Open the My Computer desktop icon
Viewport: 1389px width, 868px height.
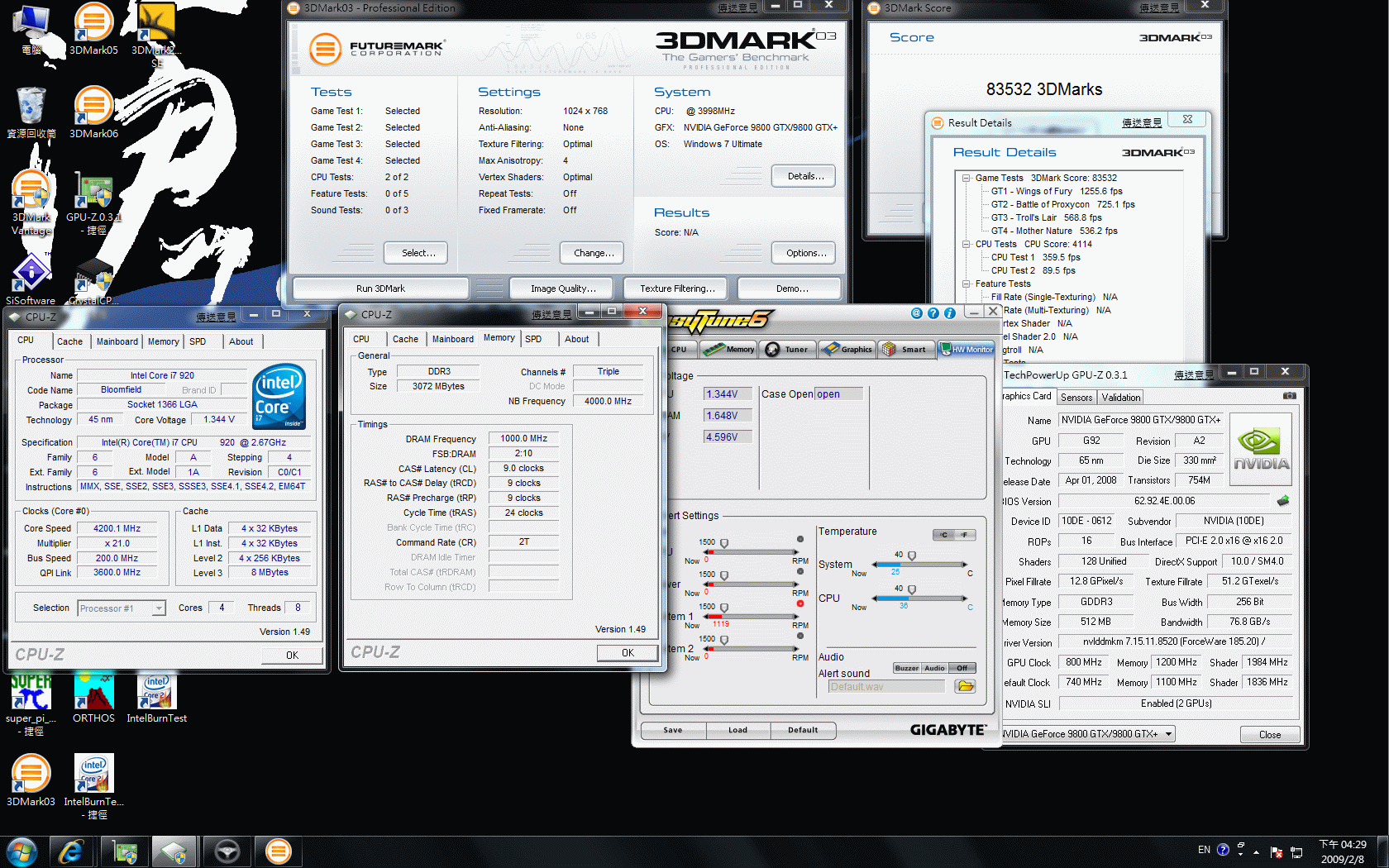[31, 29]
